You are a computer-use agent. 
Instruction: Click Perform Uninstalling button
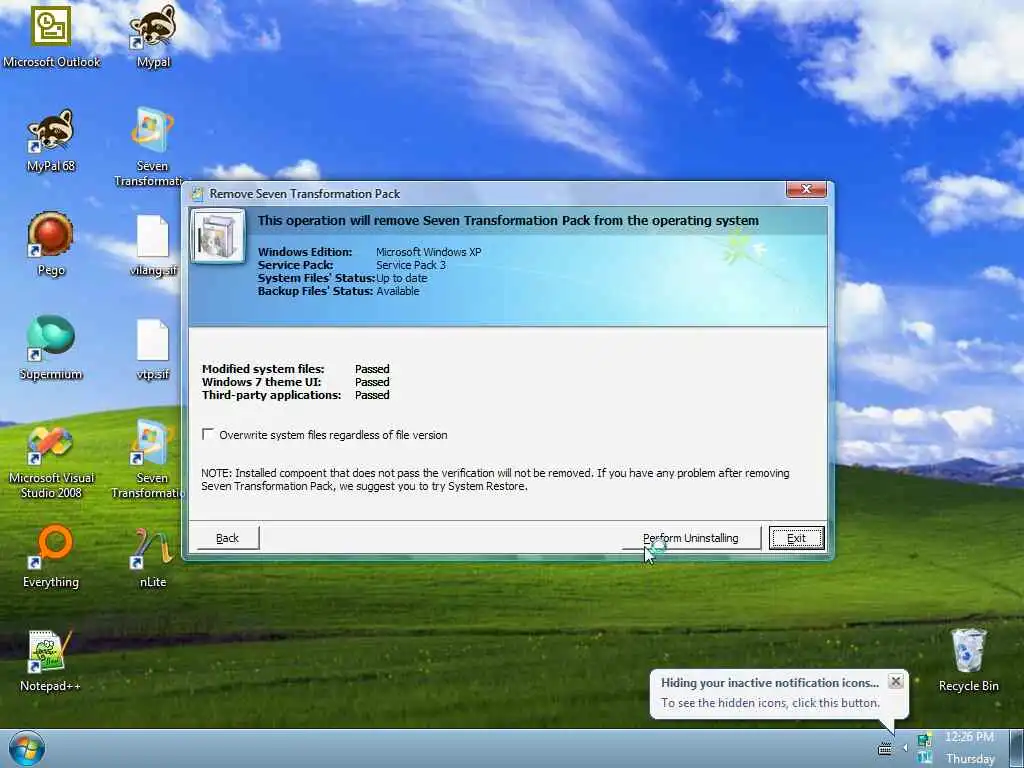point(690,538)
